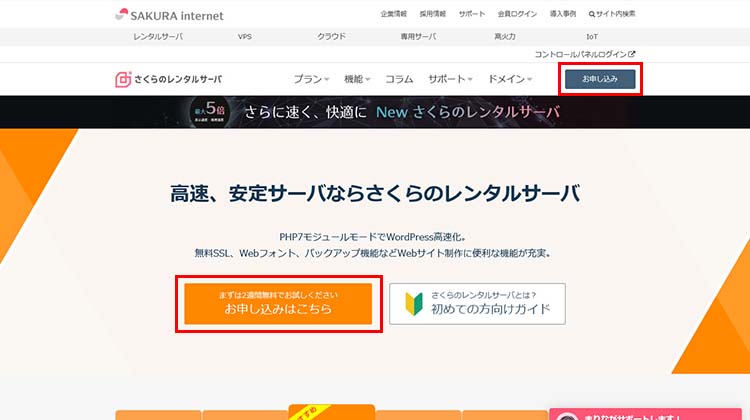Open the 企業情報 link
750x420 pixels.
click(394, 14)
